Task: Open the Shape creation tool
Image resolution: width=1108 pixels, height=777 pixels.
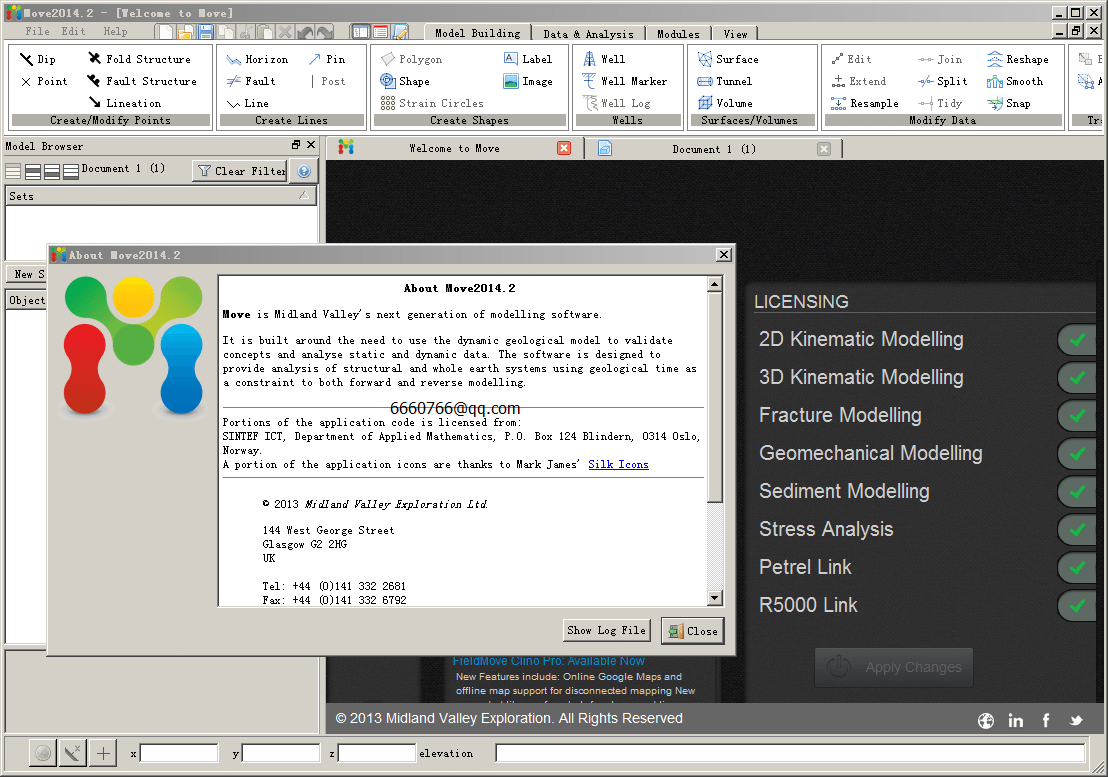Action: point(405,81)
